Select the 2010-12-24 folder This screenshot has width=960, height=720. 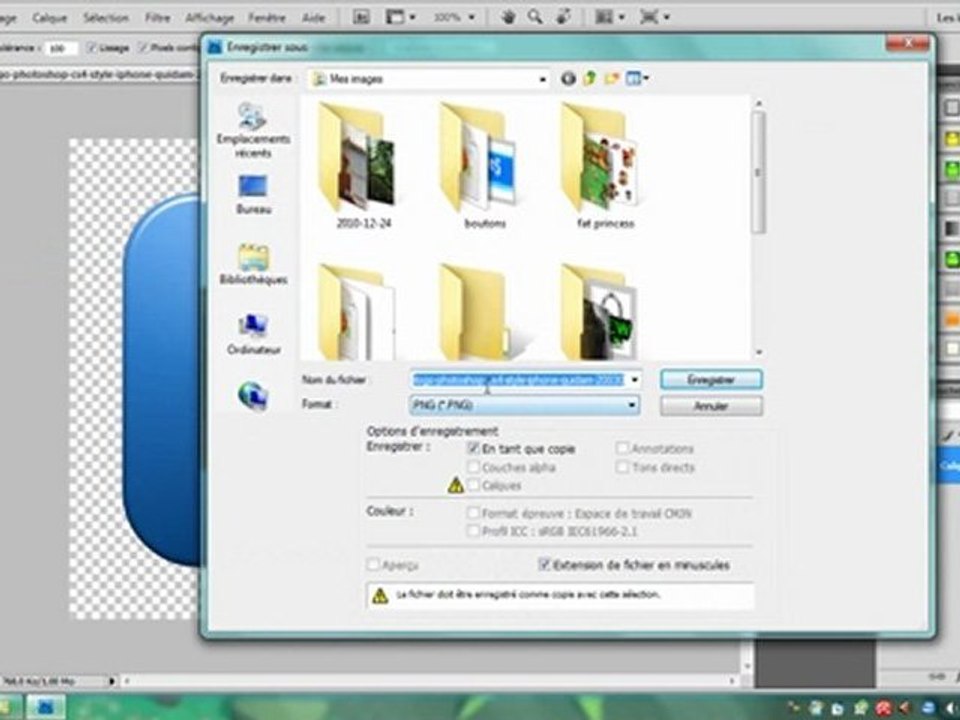click(x=363, y=165)
